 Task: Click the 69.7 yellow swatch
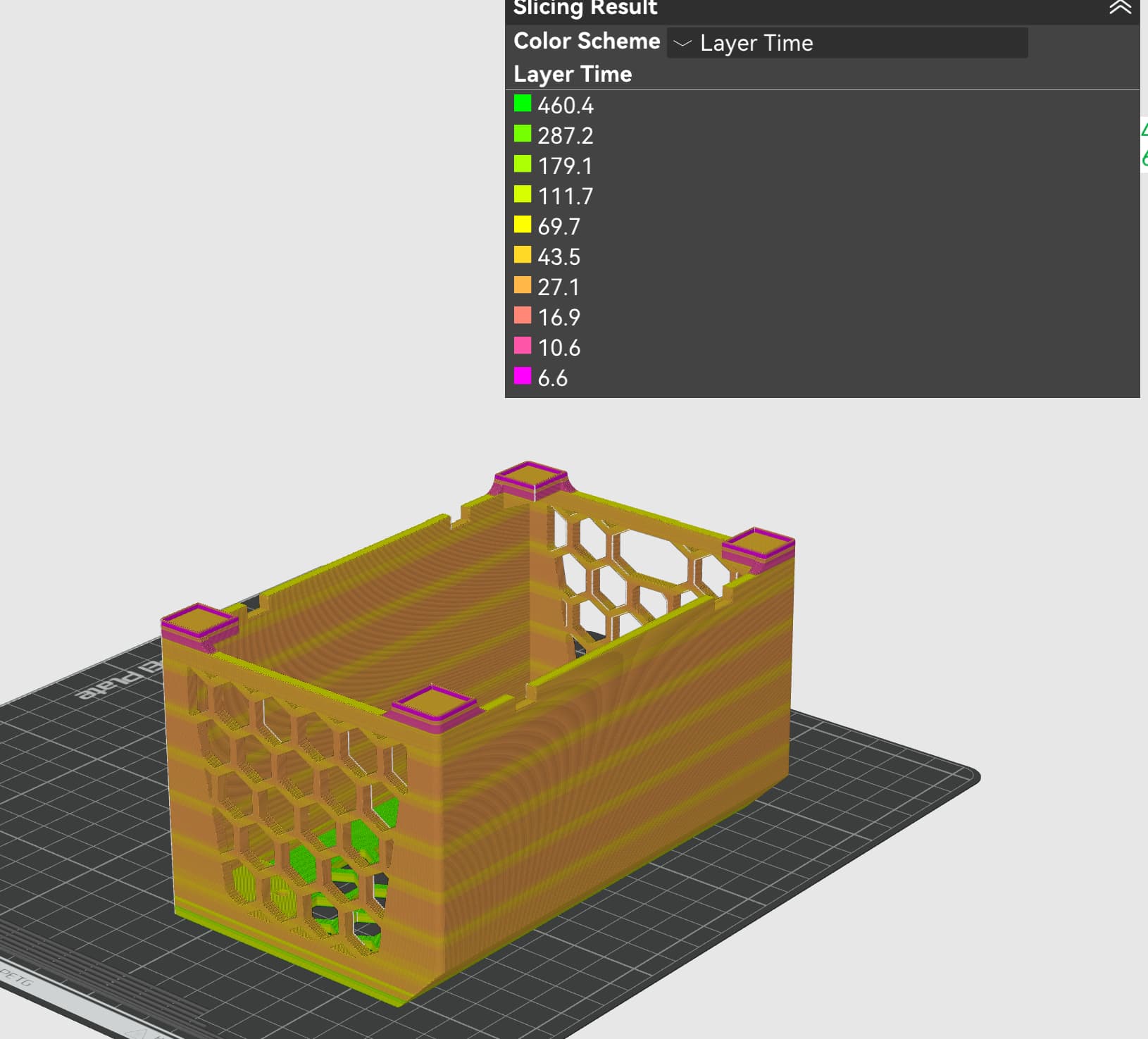[x=523, y=225]
